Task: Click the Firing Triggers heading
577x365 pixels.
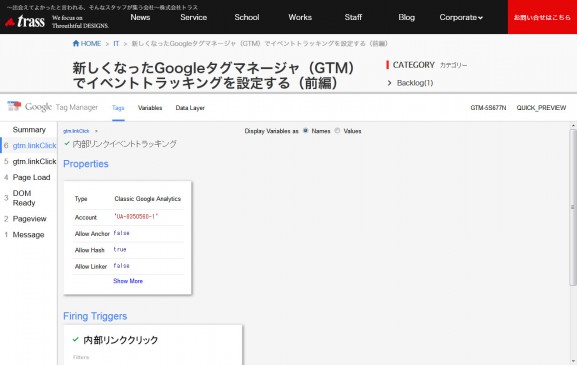Action: click(95, 316)
